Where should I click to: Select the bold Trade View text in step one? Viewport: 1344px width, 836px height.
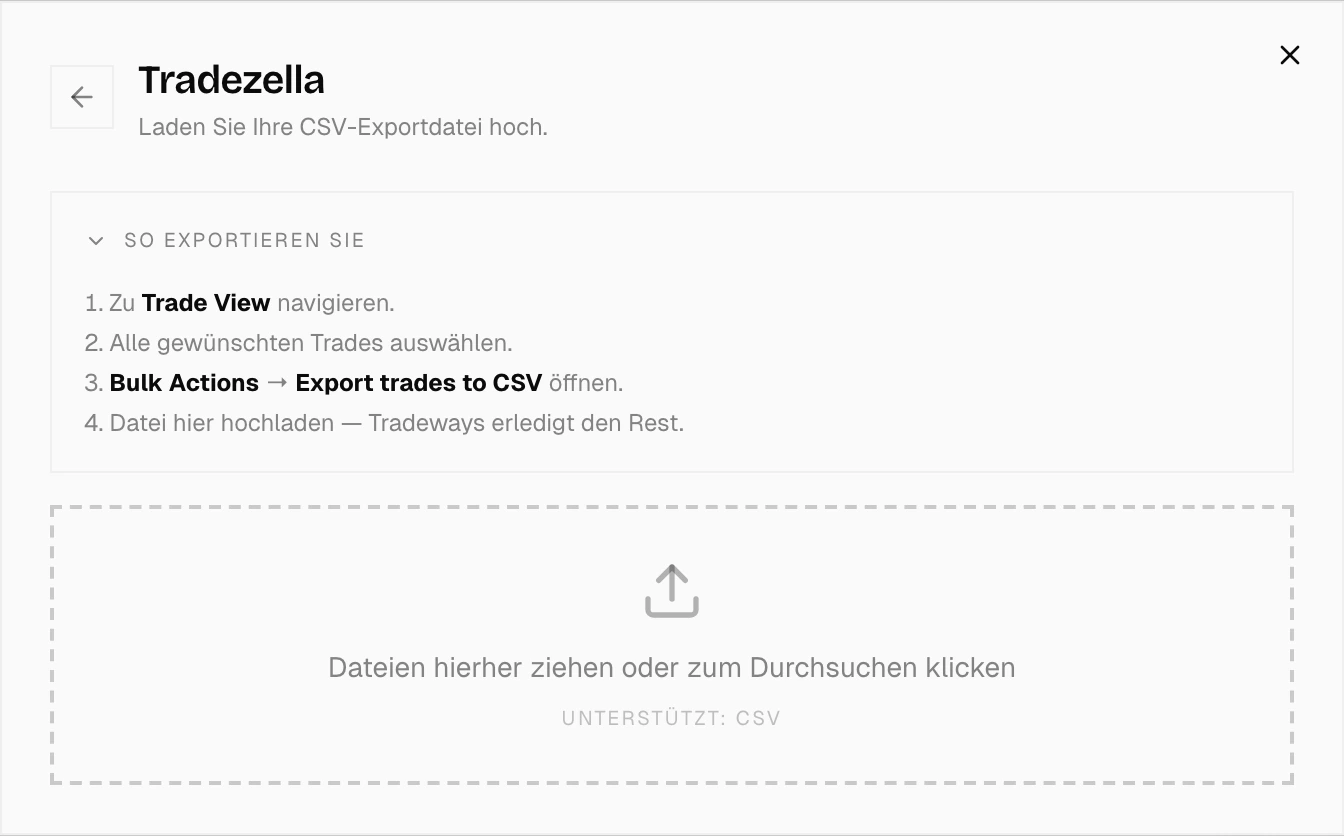tap(204, 302)
